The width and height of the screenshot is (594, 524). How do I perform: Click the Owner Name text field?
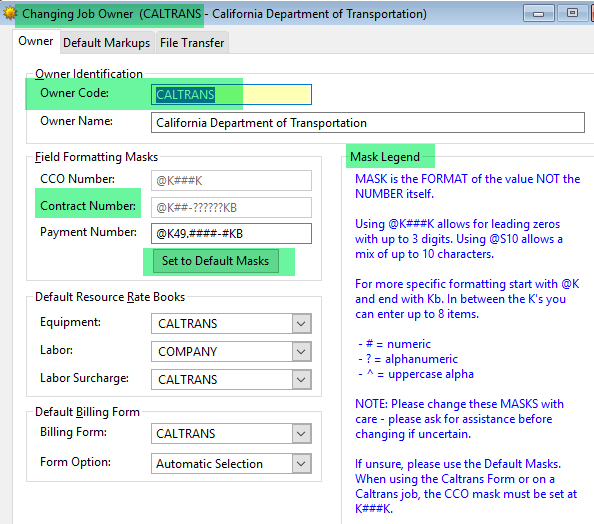(367, 123)
